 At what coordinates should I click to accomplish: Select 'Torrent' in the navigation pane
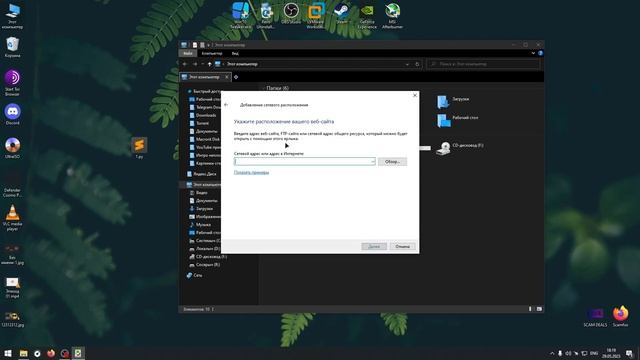(200, 123)
